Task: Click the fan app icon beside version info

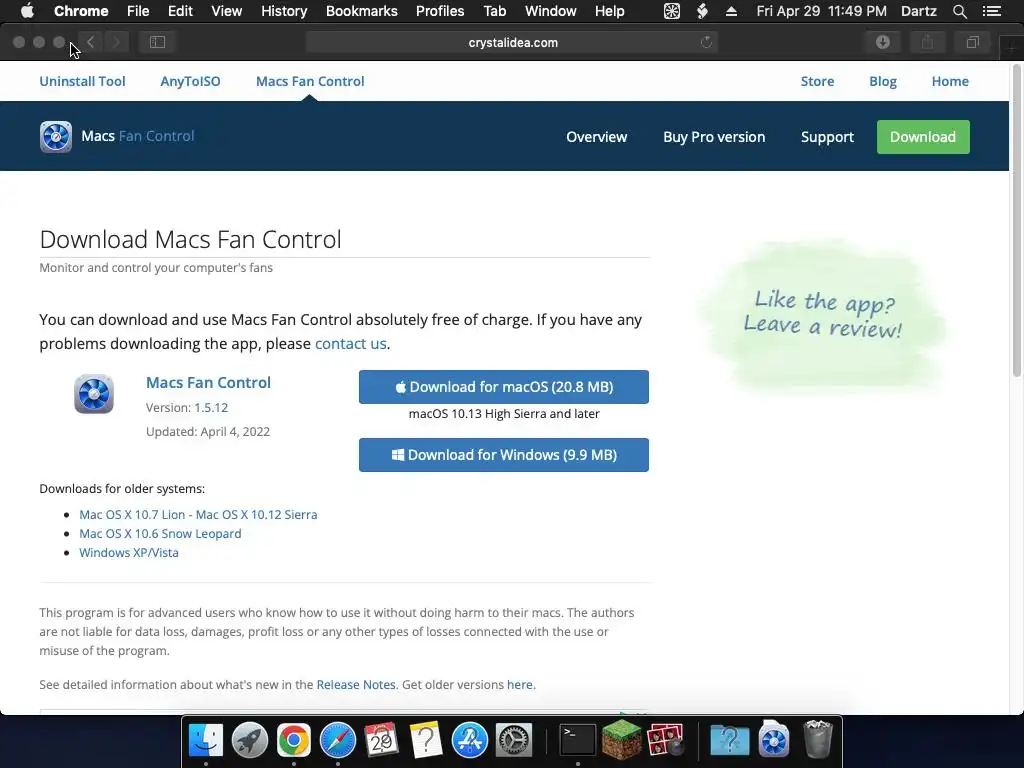Action: pos(93,394)
